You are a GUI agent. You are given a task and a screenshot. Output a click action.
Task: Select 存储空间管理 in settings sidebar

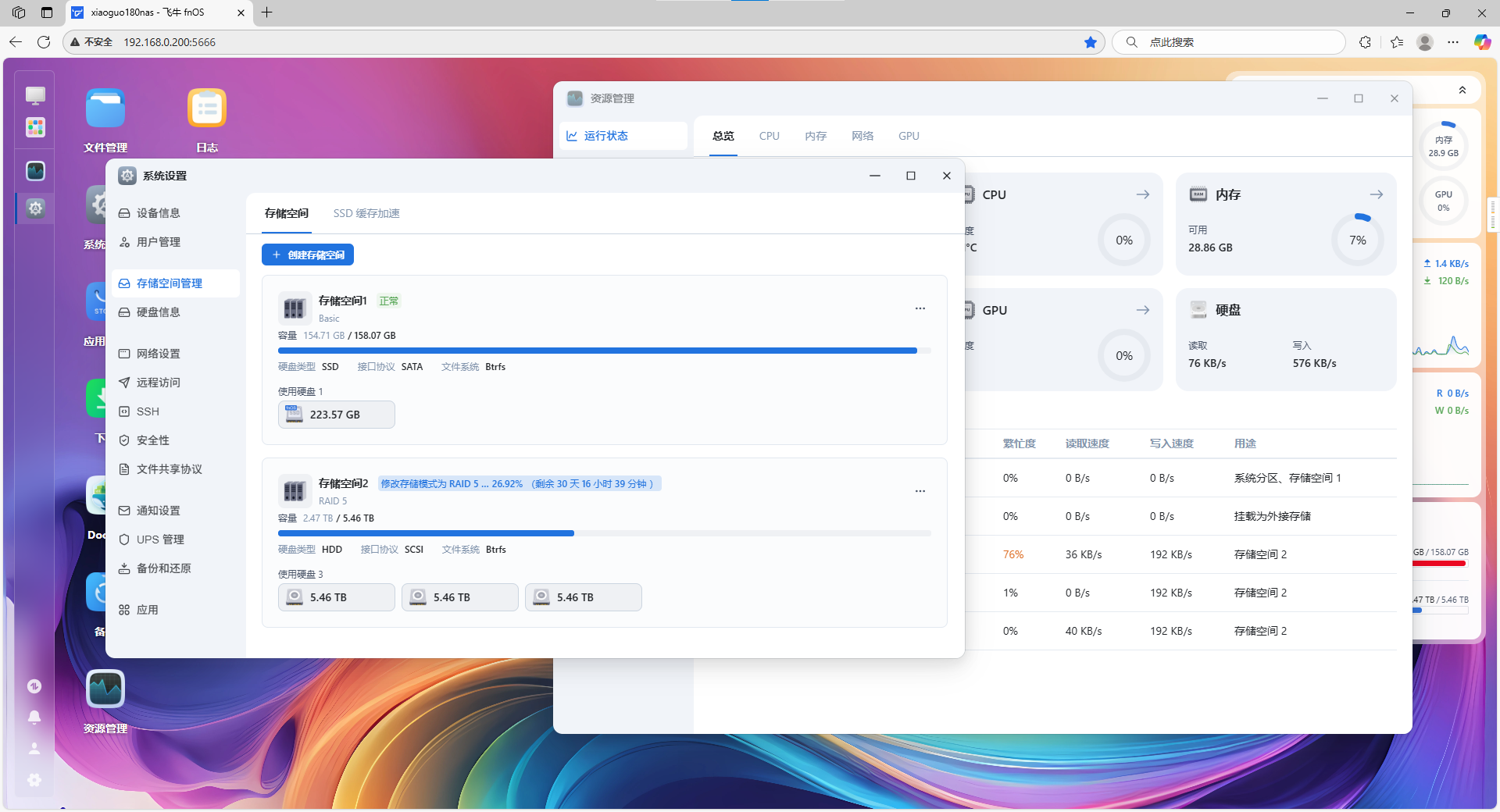point(176,283)
